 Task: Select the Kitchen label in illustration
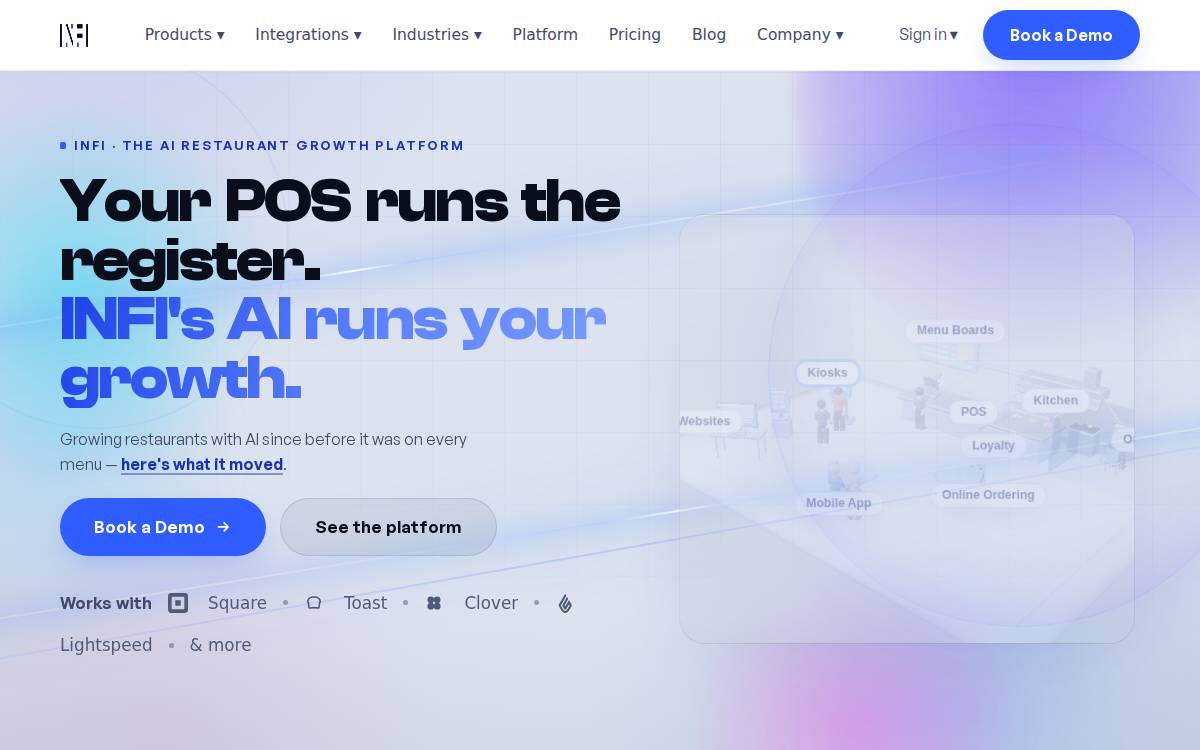point(1055,400)
